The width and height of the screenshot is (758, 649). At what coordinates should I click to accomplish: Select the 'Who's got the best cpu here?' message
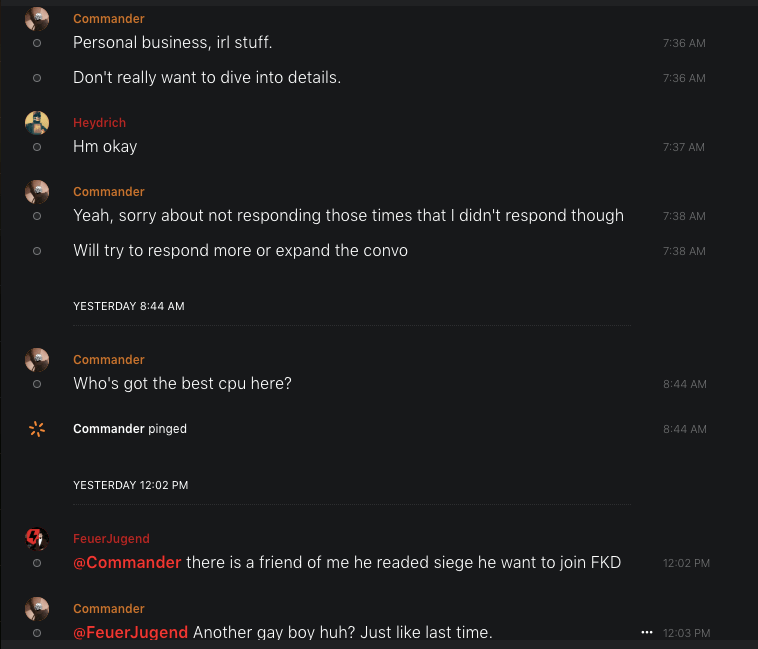(182, 384)
